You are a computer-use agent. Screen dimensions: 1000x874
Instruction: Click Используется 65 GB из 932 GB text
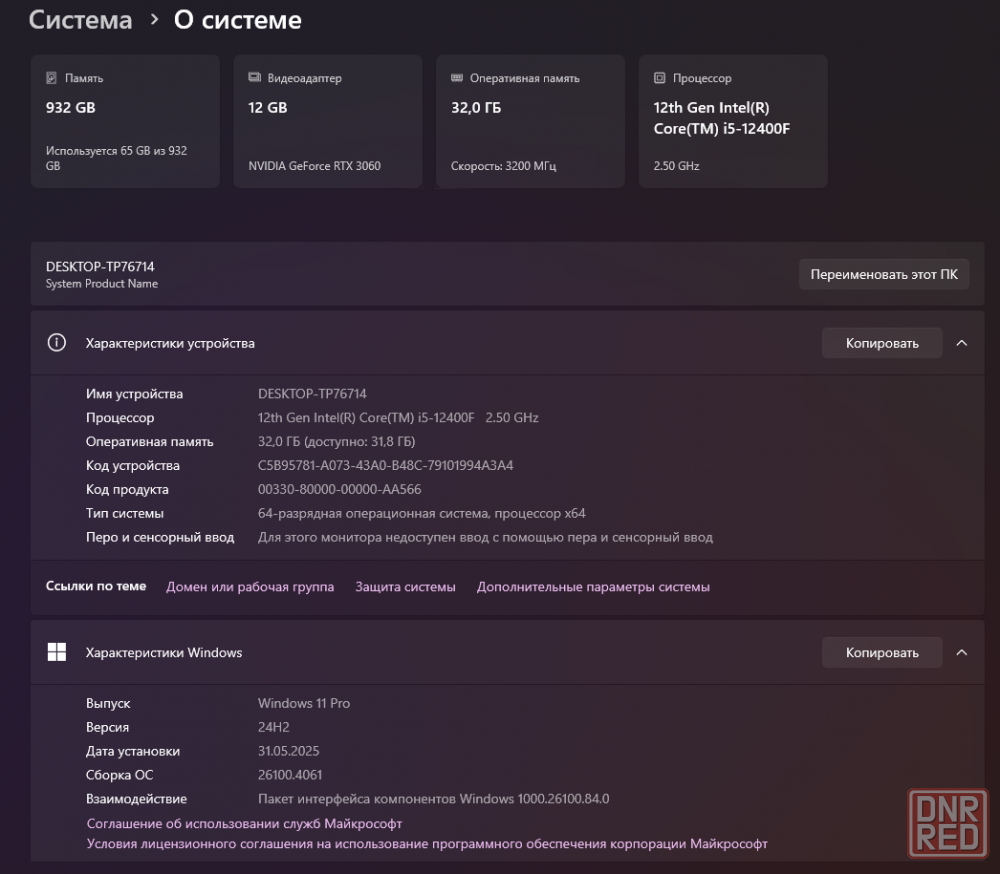[x=116, y=158]
